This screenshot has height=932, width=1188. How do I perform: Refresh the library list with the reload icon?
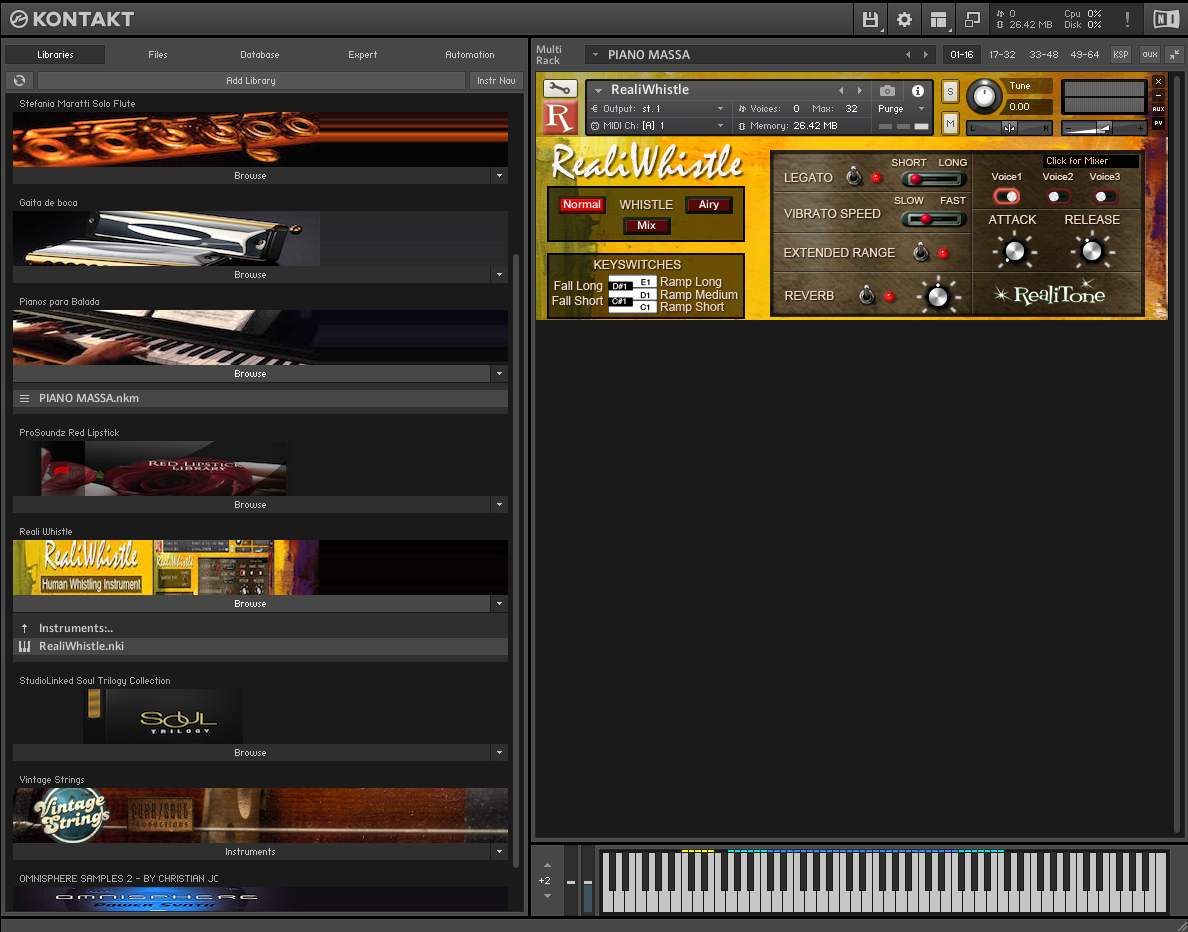pos(20,80)
